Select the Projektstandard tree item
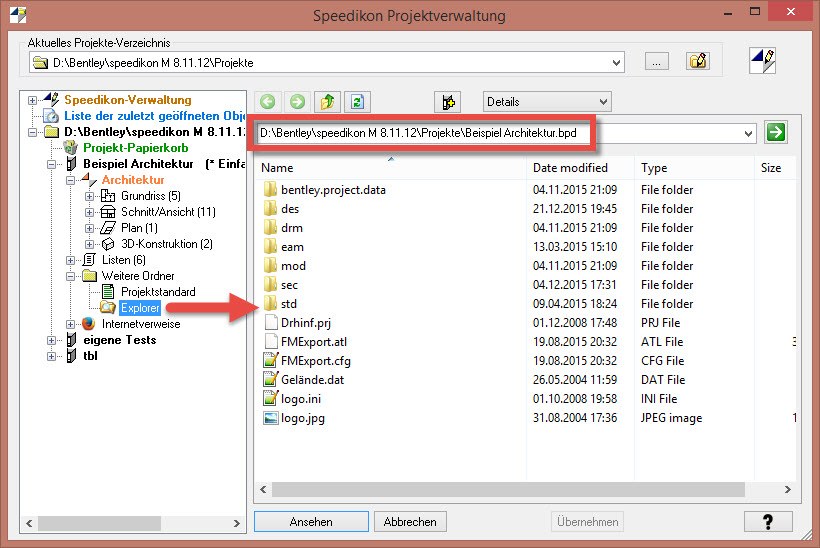 click(x=158, y=292)
